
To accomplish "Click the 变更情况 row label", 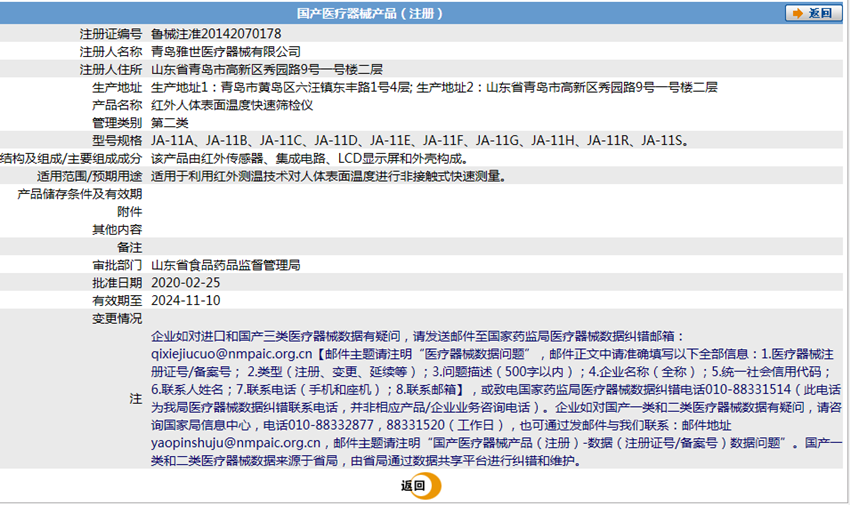I will 117,318.
